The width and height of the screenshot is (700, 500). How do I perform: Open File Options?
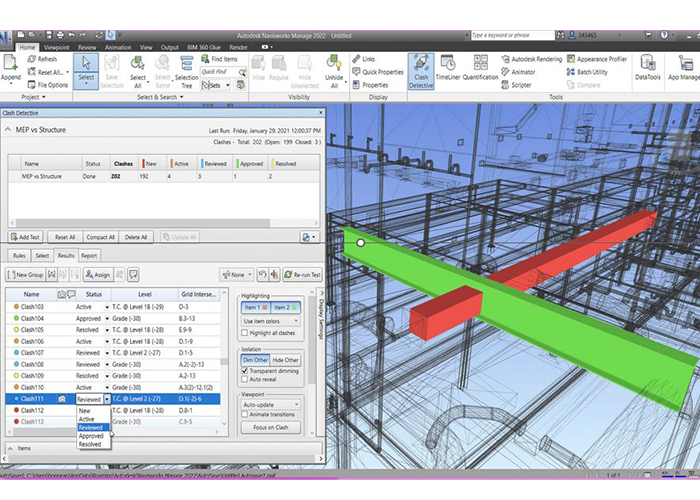[47, 85]
